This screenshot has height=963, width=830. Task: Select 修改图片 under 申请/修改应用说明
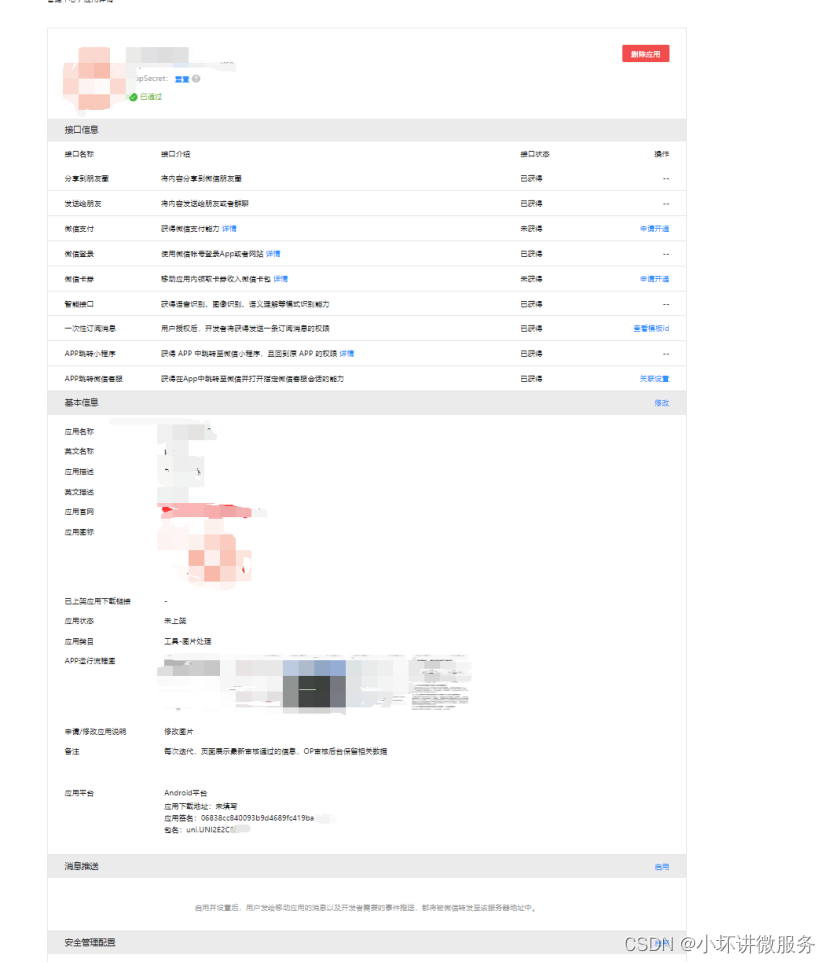pyautogui.click(x=179, y=731)
